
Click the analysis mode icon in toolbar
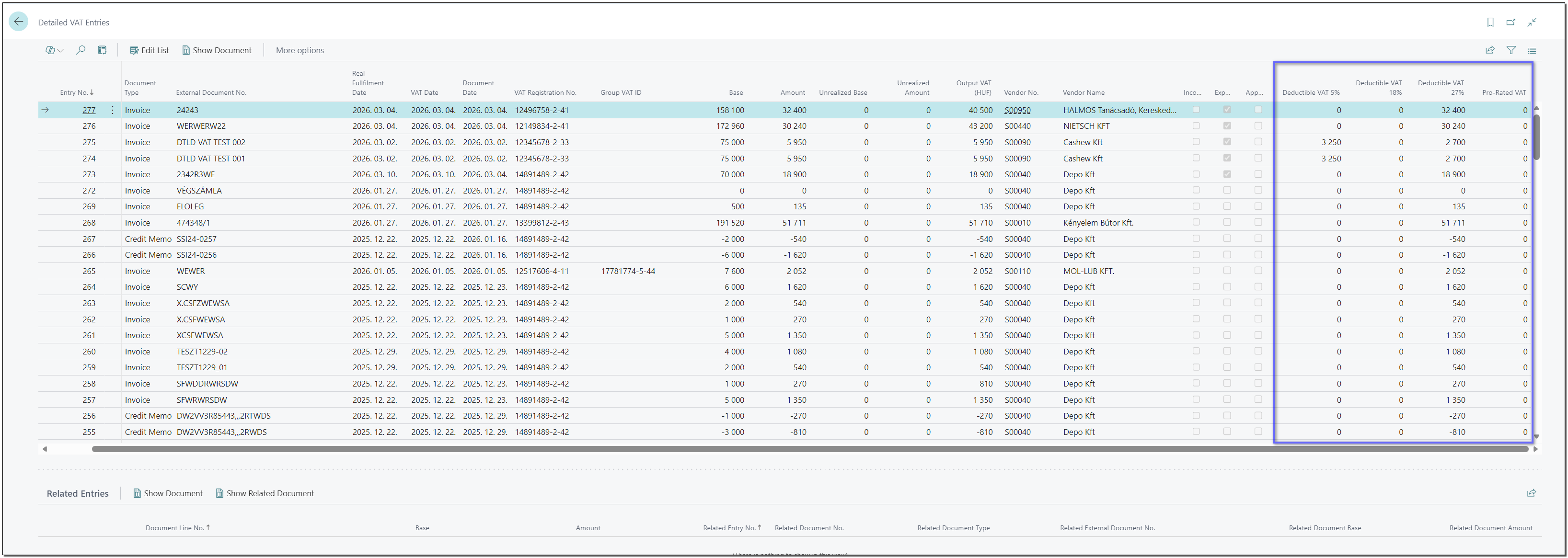(102, 50)
